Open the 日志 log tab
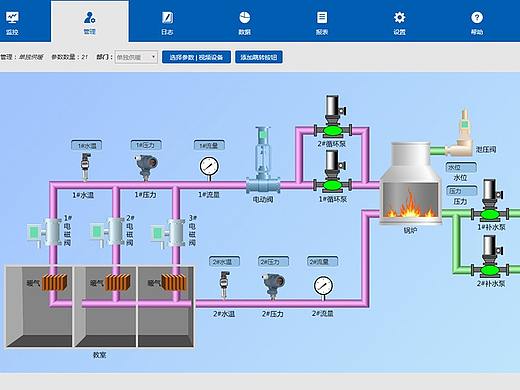Image resolution: width=520 pixels, height=390 pixels. [x=167, y=23]
